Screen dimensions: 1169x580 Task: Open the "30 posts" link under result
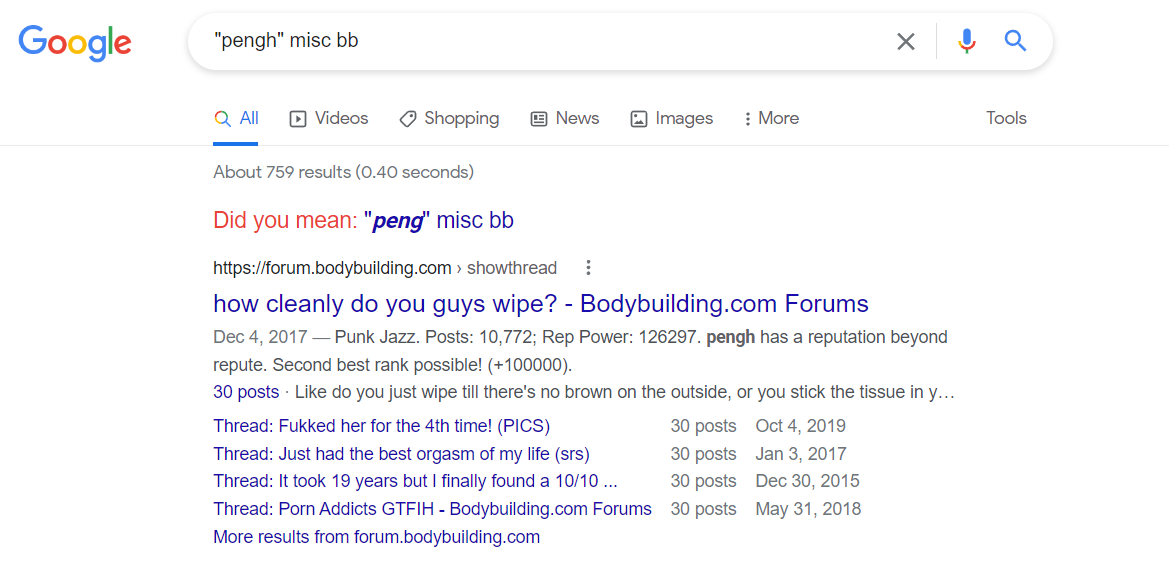coord(246,392)
